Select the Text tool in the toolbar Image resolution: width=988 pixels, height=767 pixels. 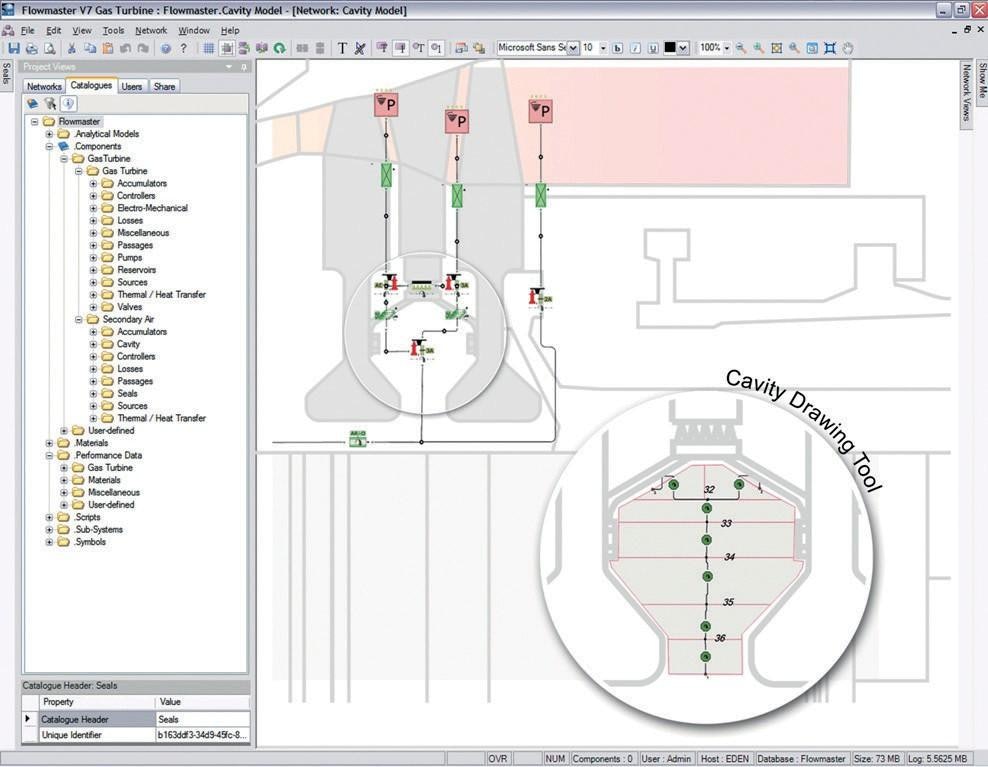click(x=343, y=47)
